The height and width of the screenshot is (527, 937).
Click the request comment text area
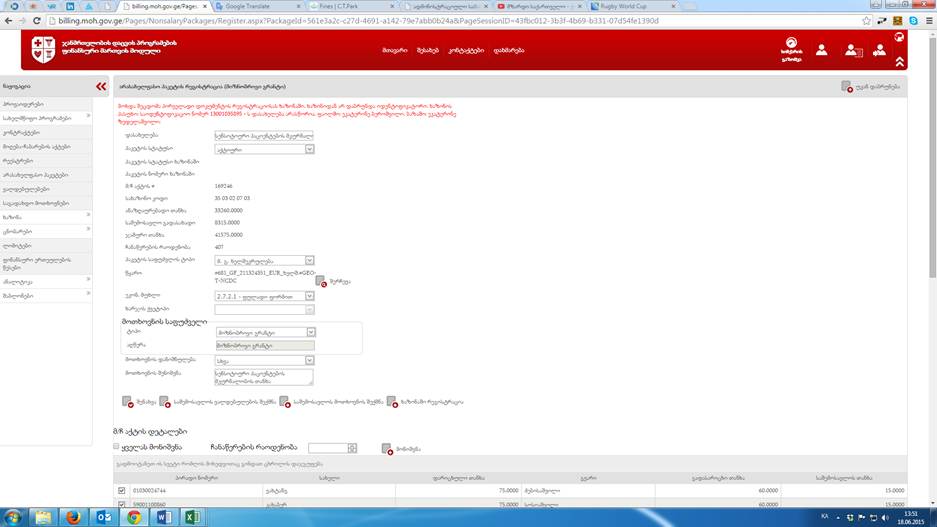pyautogui.click(x=264, y=377)
